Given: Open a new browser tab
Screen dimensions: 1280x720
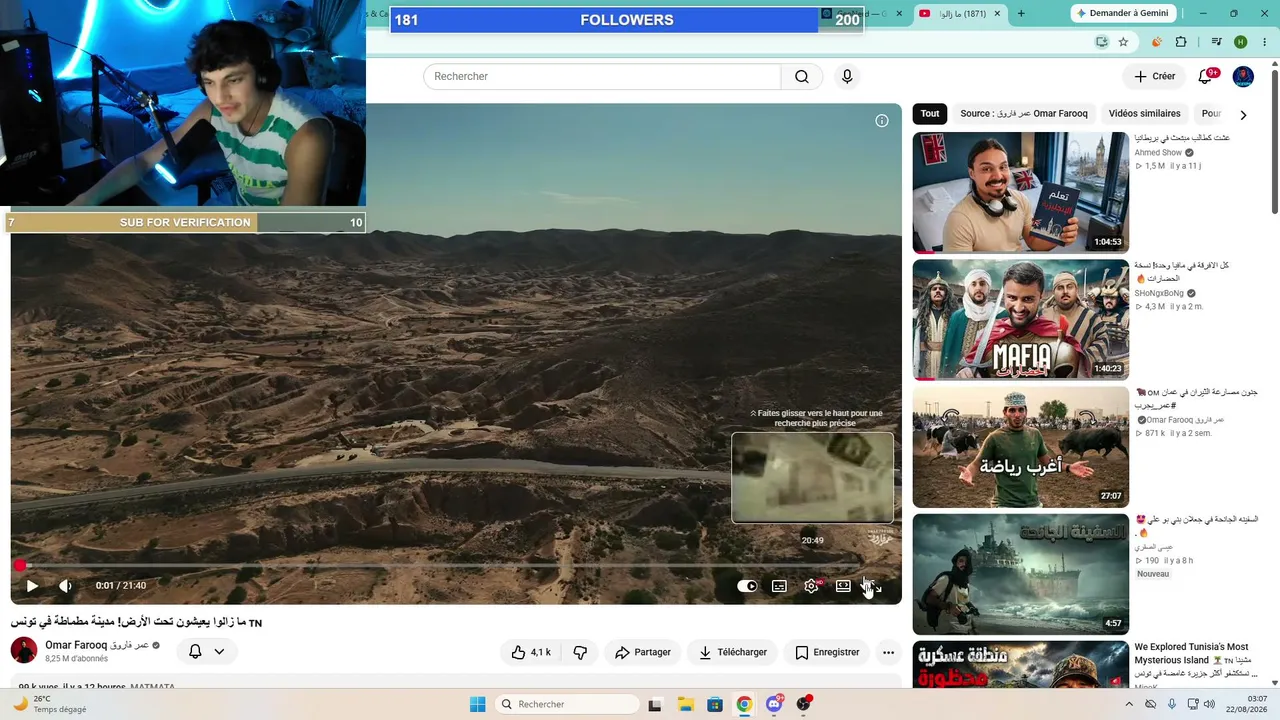Looking at the screenshot, I should (x=1021, y=13).
